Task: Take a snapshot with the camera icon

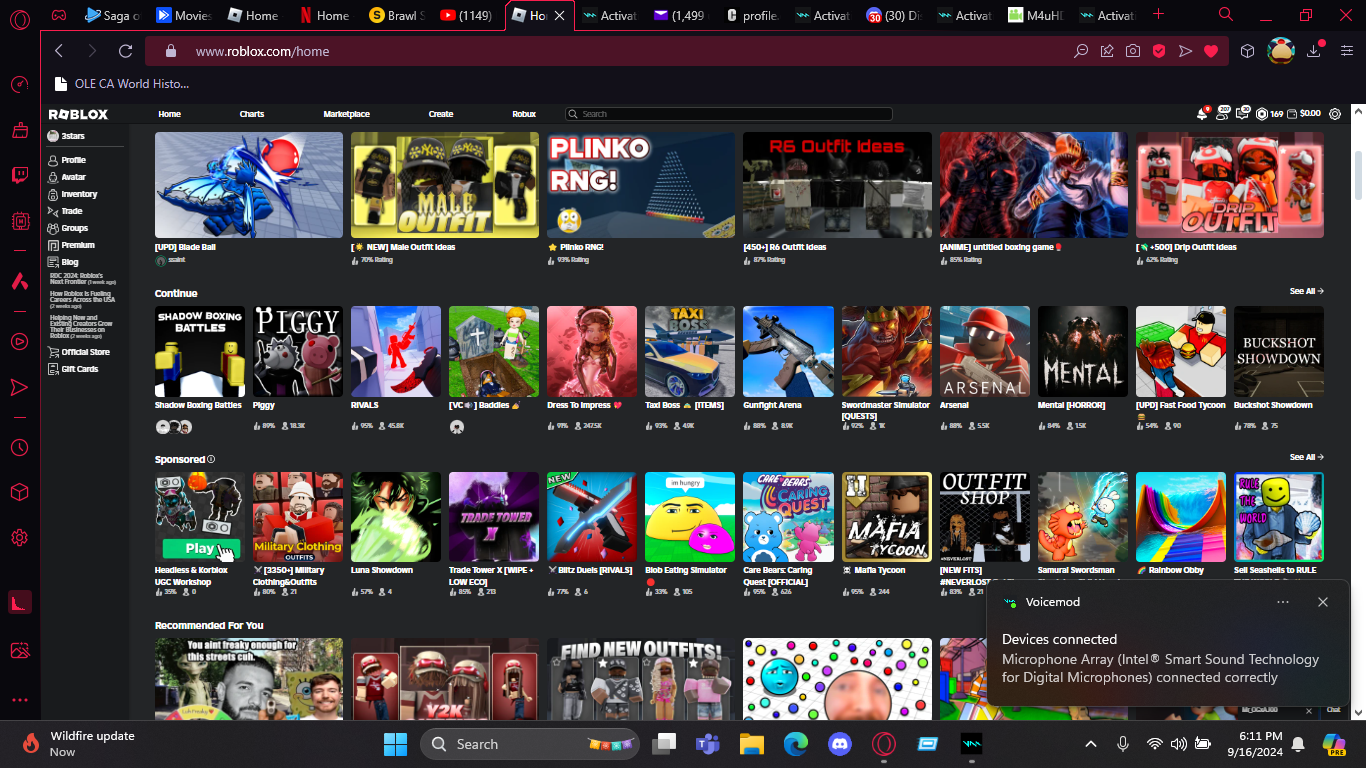Action: click(x=1133, y=51)
